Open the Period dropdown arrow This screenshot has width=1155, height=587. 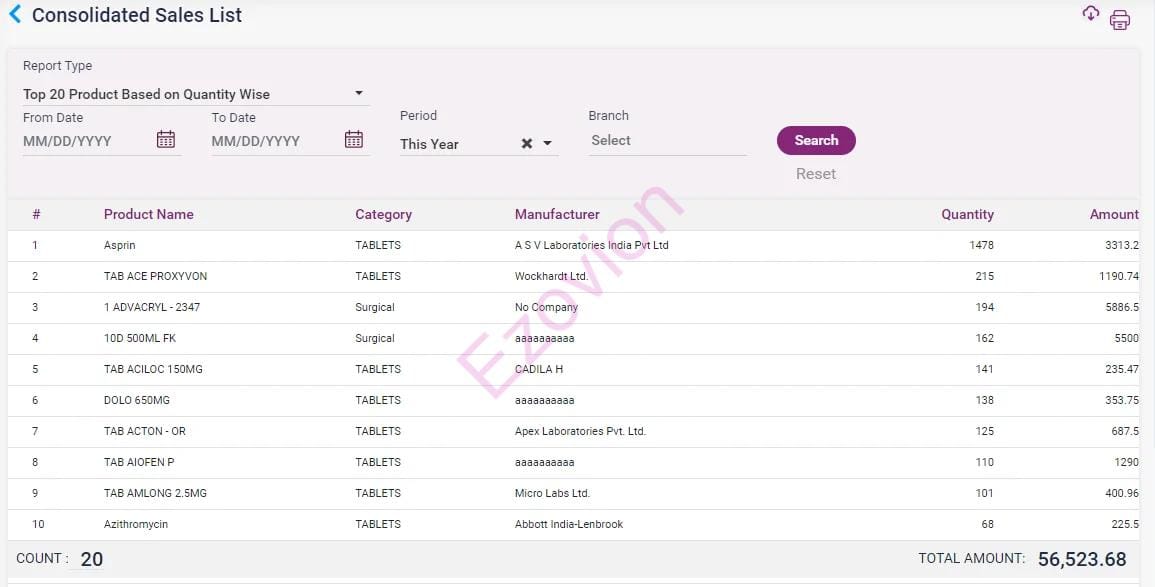(x=547, y=144)
